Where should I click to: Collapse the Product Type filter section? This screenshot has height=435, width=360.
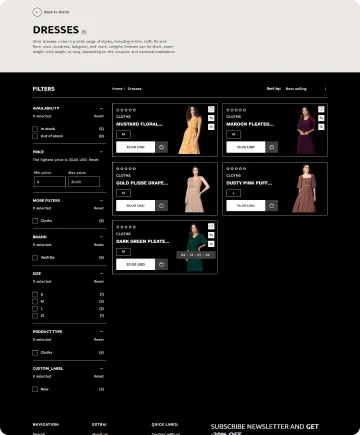(101, 332)
